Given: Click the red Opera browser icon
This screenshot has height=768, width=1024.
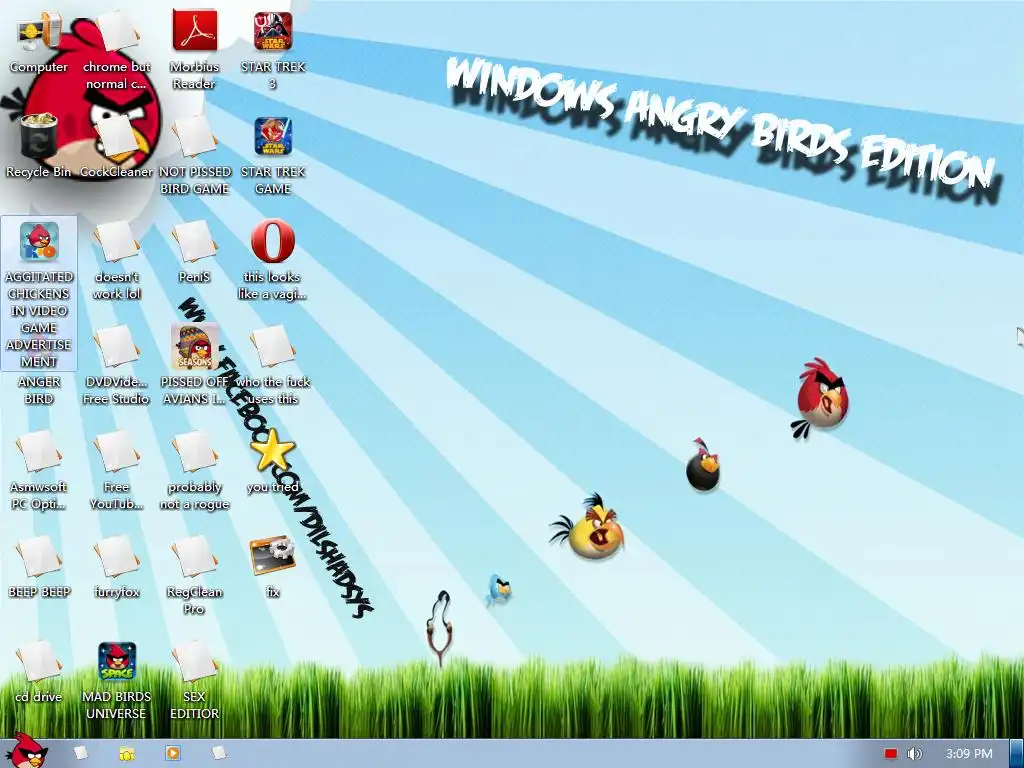Looking at the screenshot, I should pyautogui.click(x=273, y=241).
